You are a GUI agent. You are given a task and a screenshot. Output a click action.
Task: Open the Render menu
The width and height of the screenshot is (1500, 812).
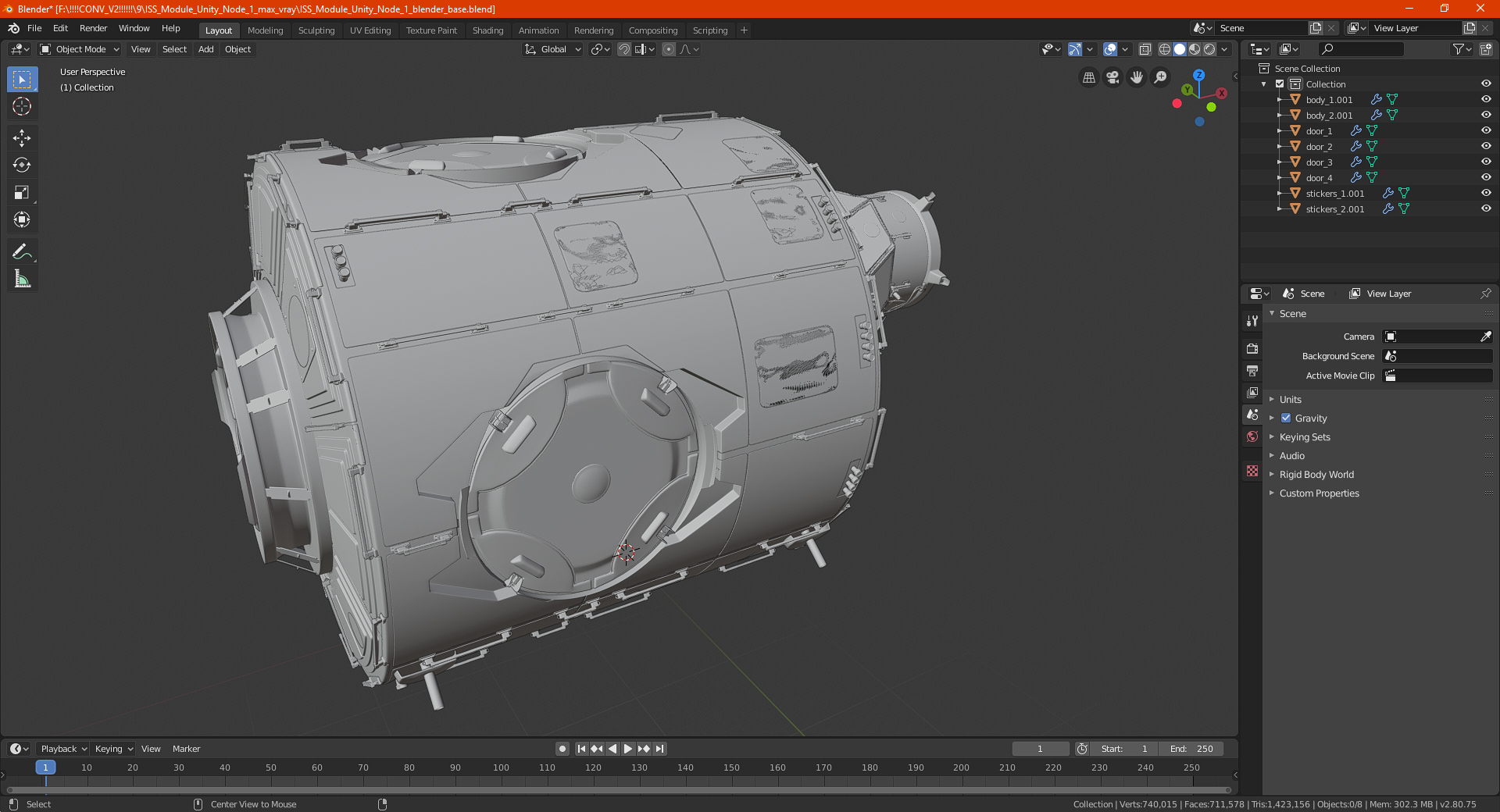click(x=93, y=28)
